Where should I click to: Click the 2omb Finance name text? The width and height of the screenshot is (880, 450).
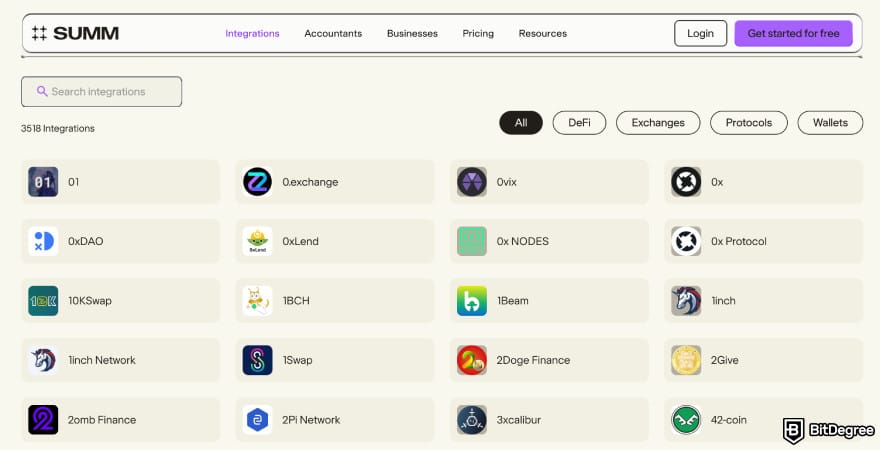[102, 420]
